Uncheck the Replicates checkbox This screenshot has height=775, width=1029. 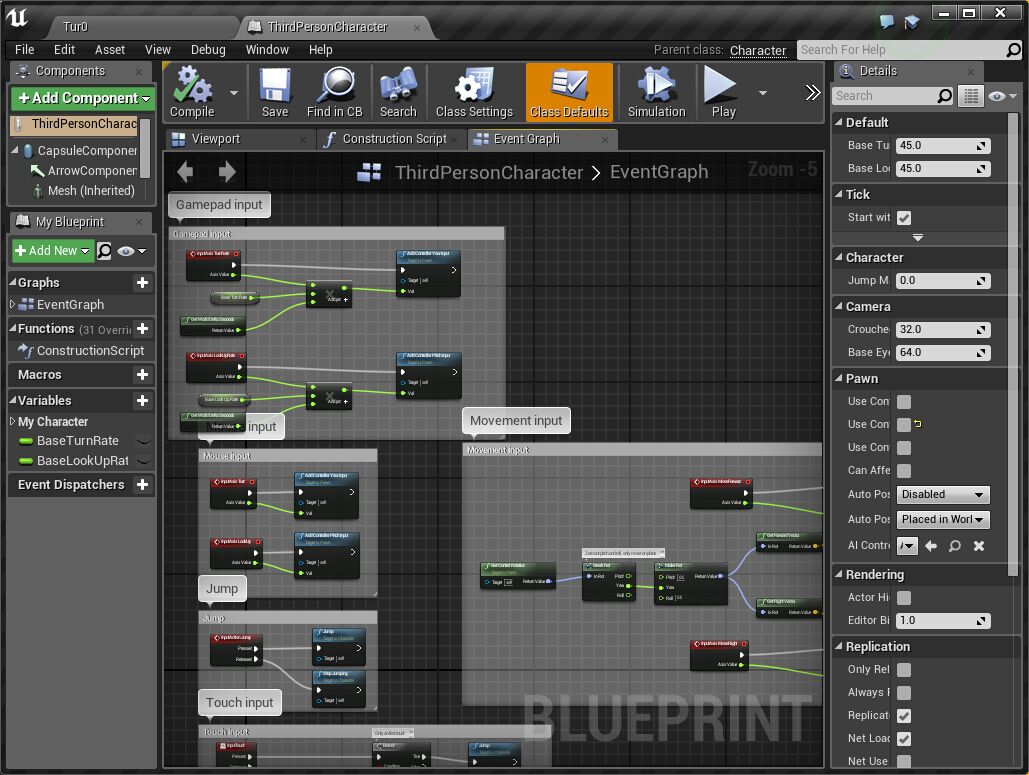pyautogui.click(x=904, y=716)
